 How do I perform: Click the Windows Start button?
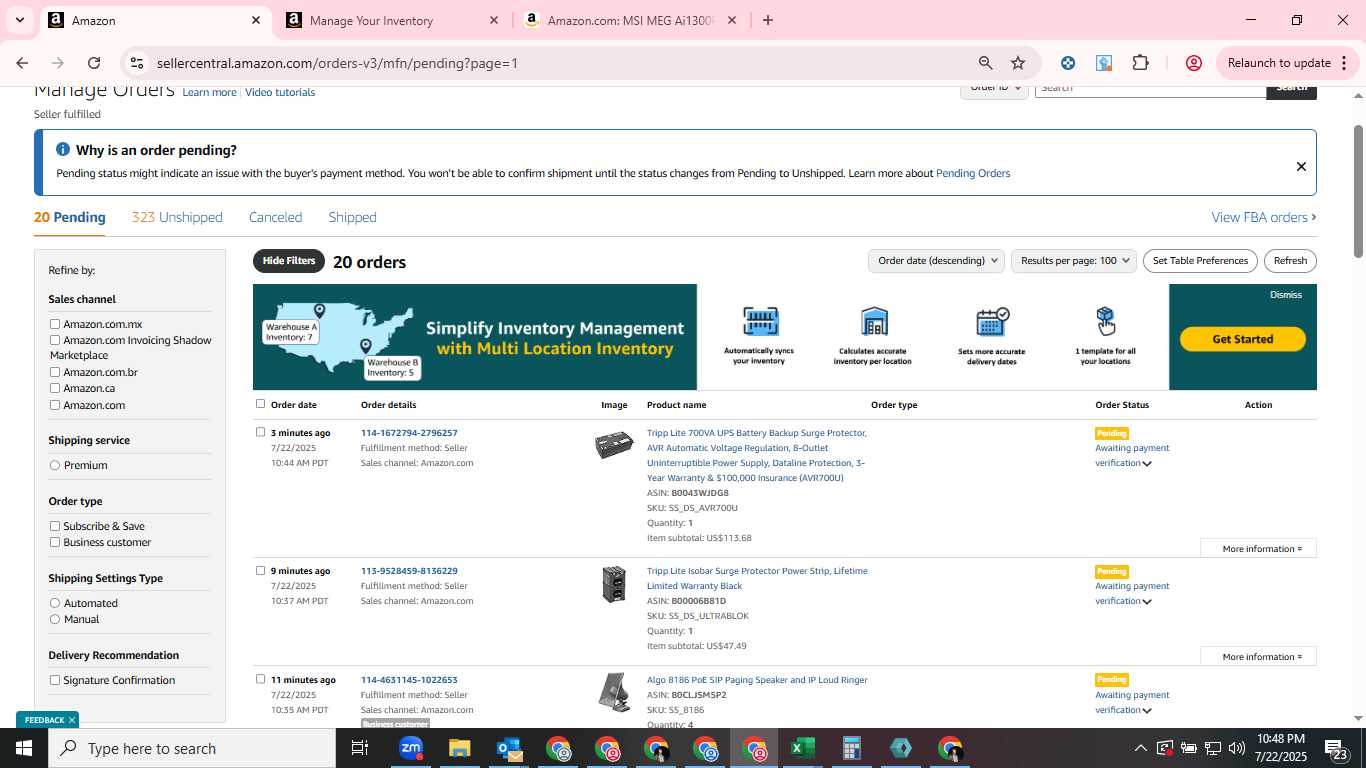[24, 748]
